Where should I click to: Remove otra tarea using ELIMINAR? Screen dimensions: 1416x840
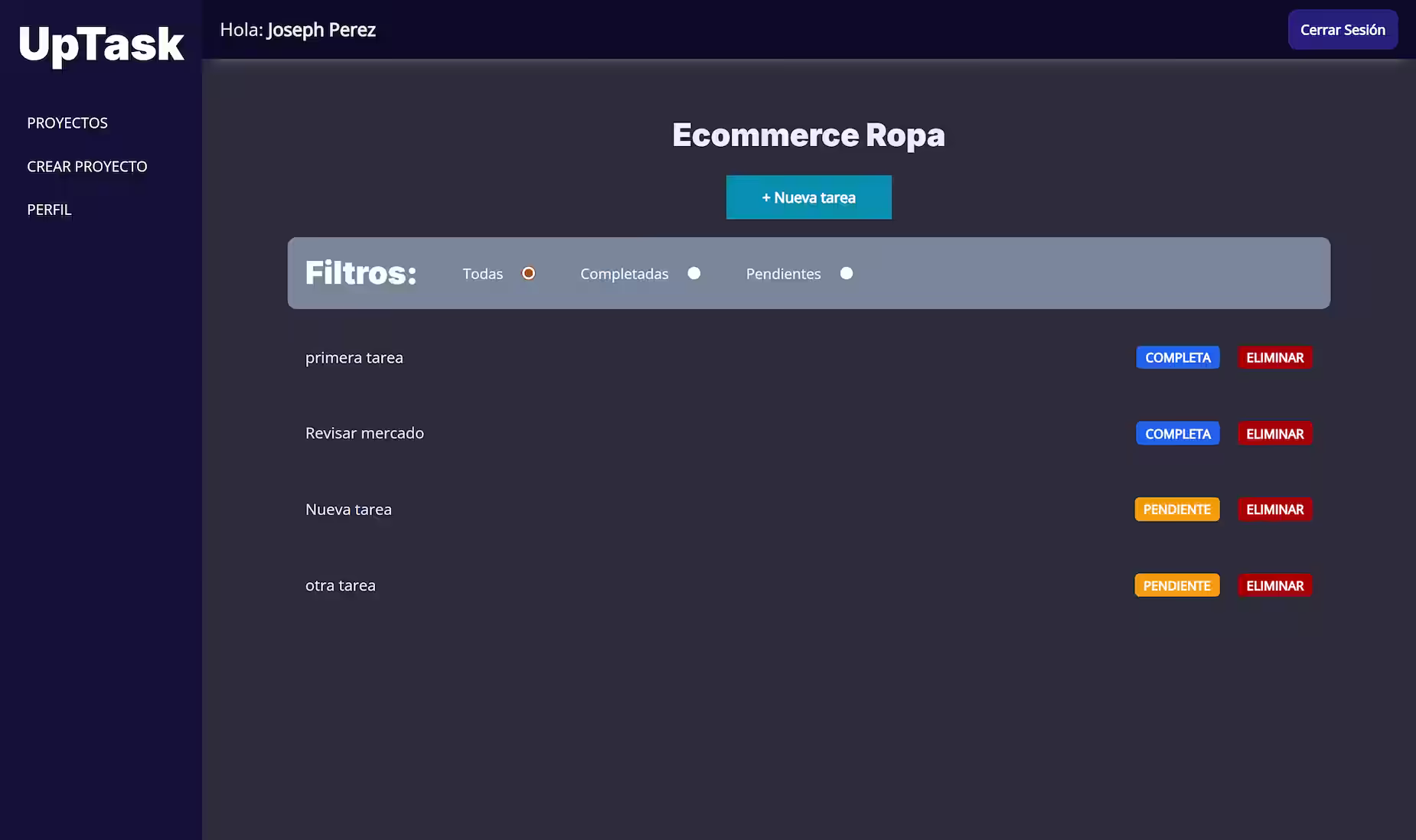click(1274, 585)
